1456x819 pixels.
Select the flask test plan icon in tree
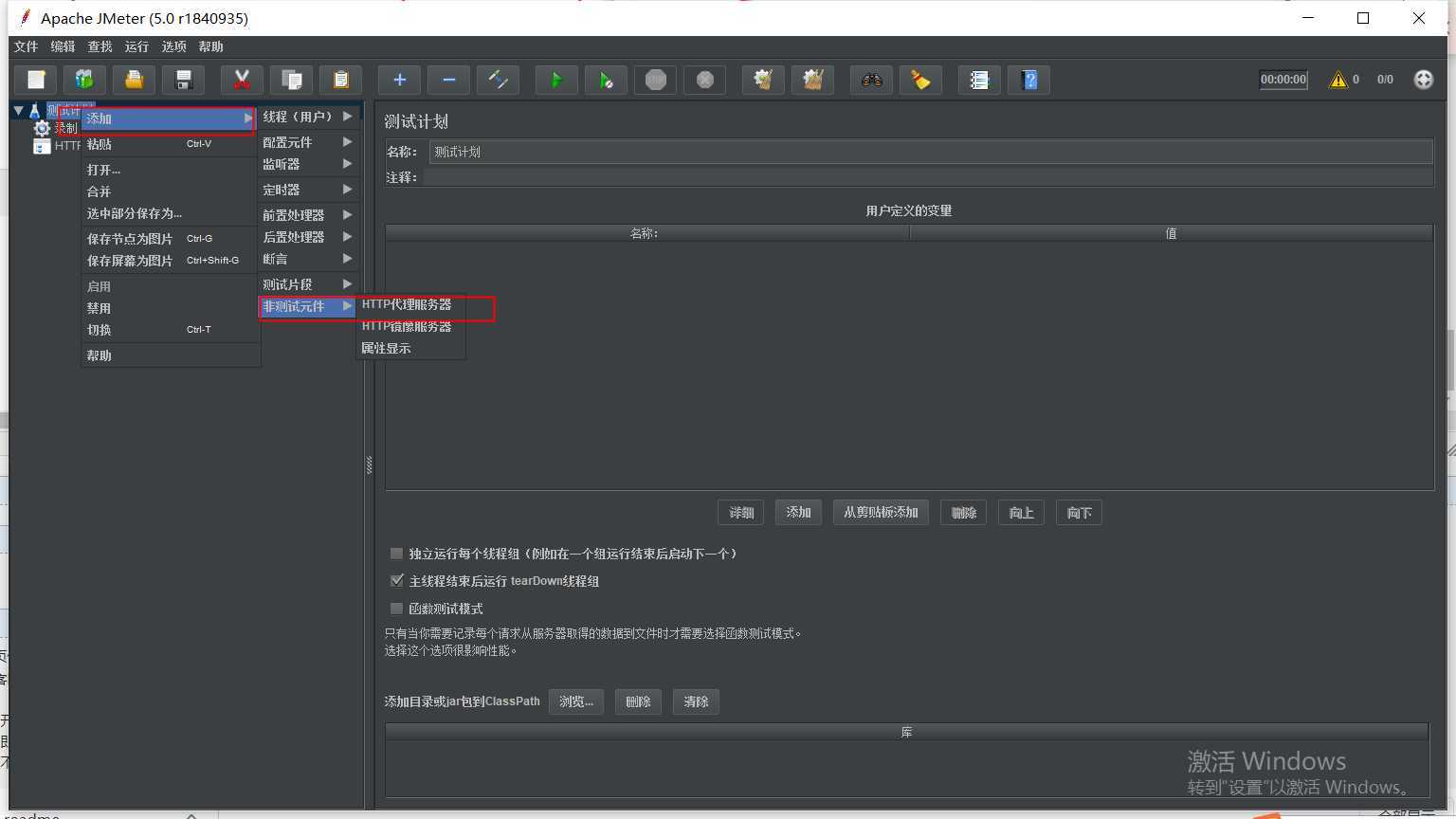35,112
